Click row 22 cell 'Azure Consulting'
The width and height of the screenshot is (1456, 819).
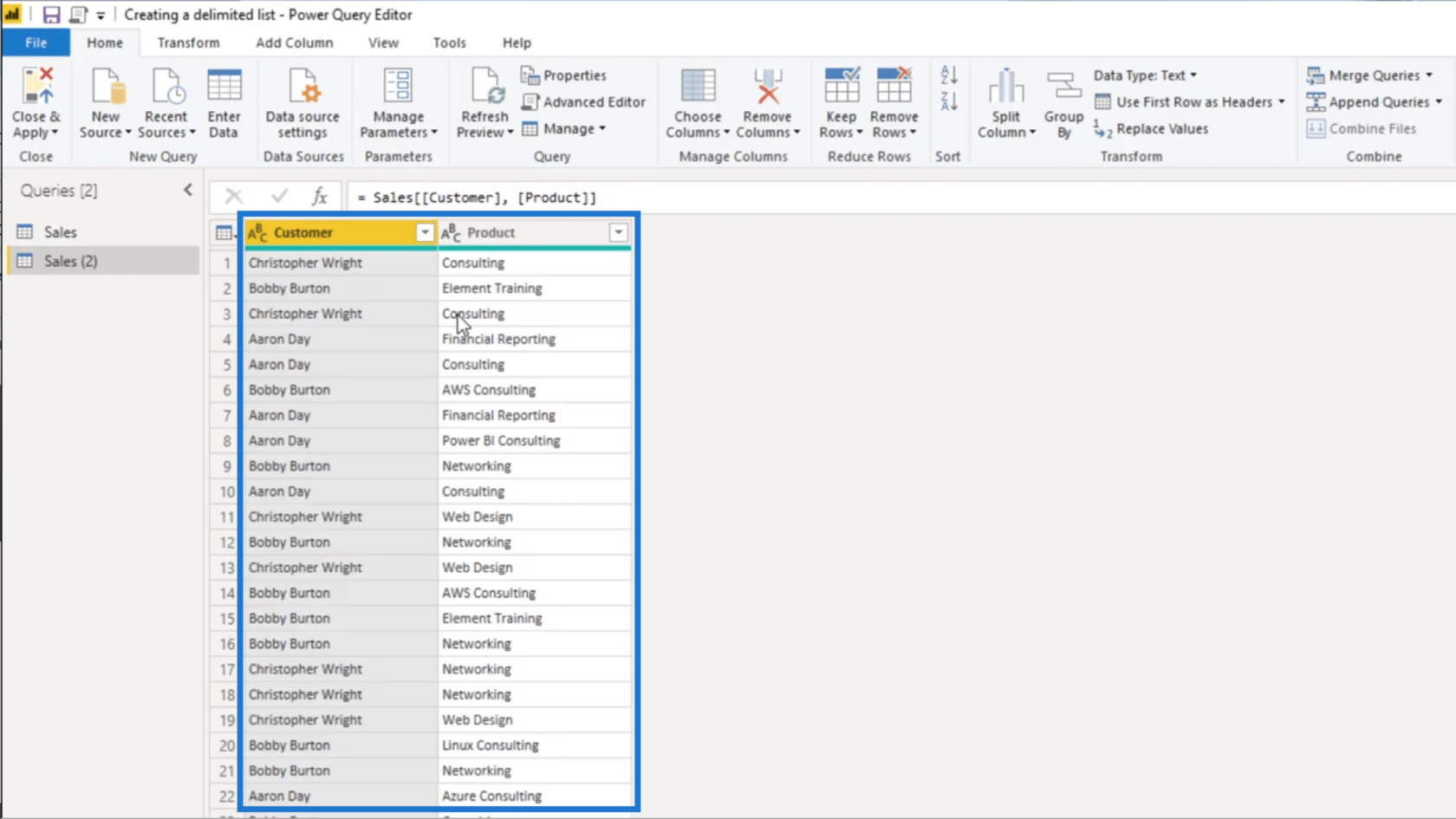click(535, 796)
